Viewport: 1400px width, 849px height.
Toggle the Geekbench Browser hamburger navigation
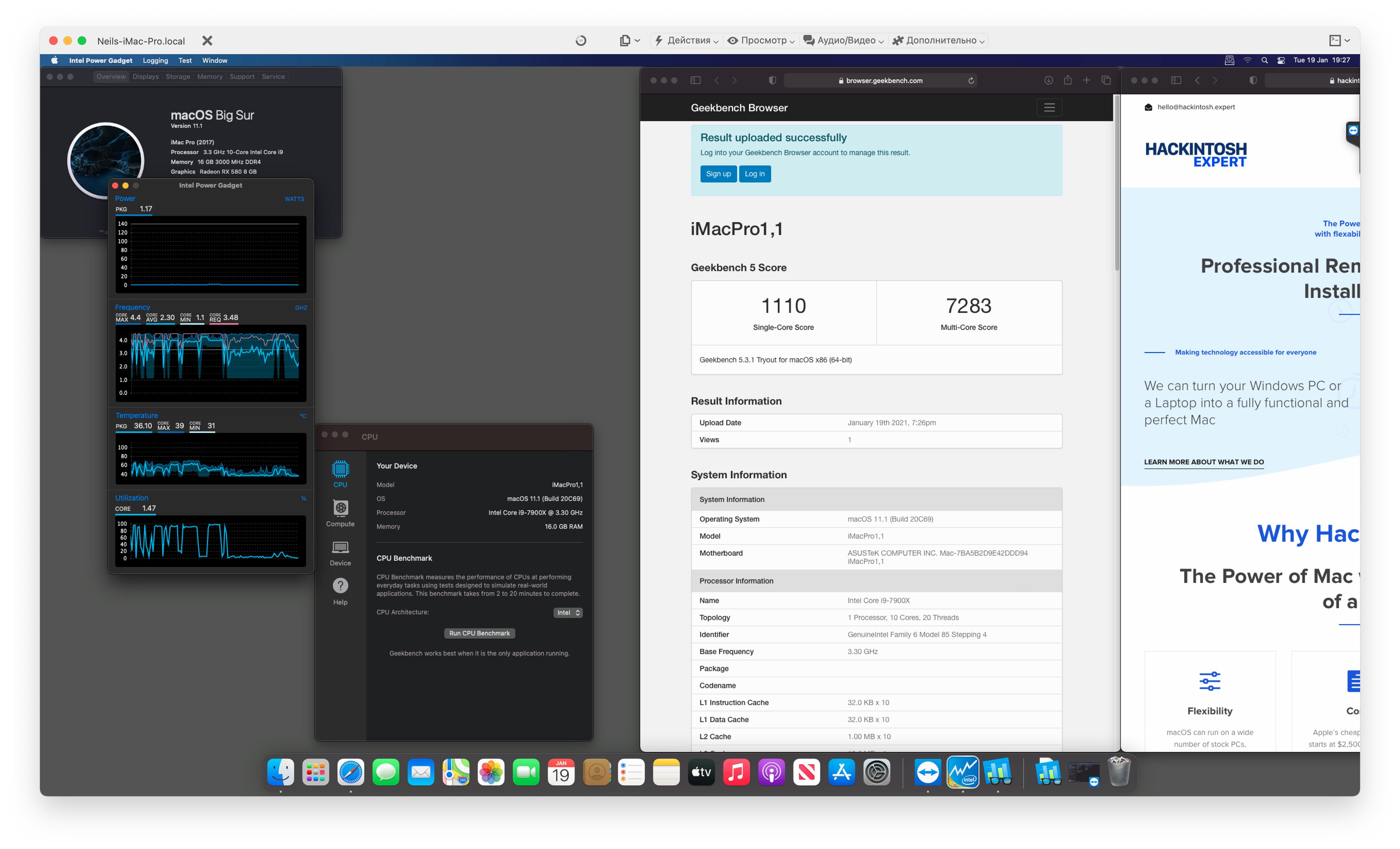click(x=1049, y=107)
